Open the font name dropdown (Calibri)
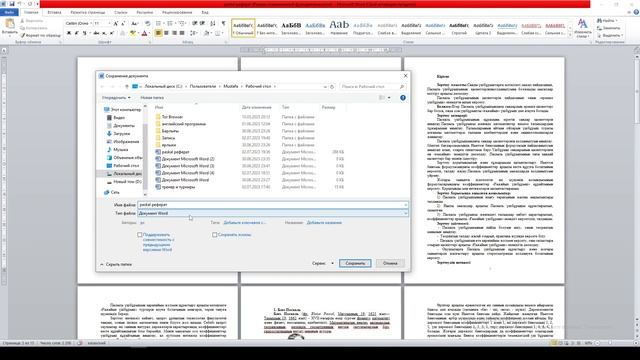This screenshot has height=360, width=640. [x=91, y=24]
